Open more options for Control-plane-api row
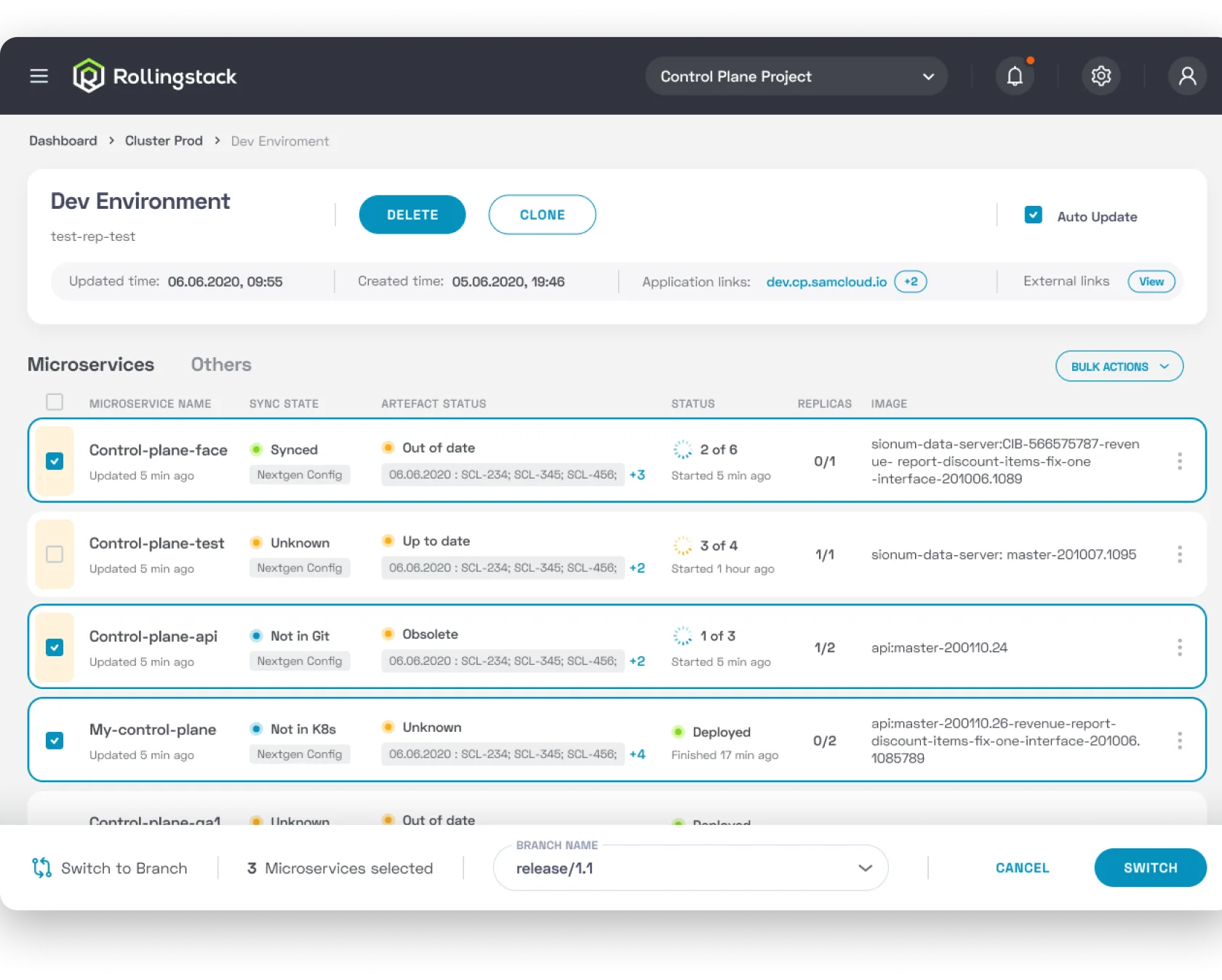 pos(1179,647)
